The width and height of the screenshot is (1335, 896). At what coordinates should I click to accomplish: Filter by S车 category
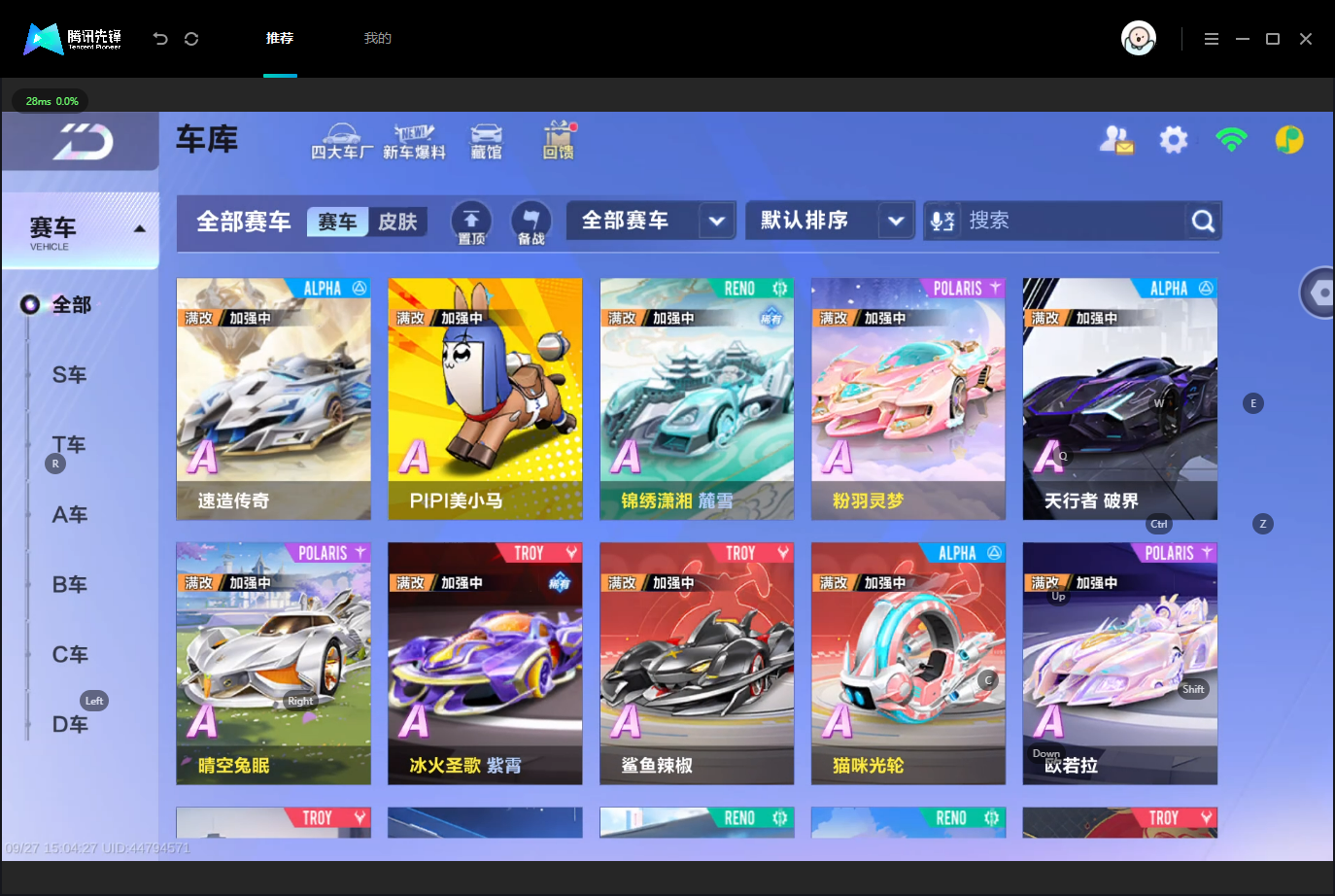click(69, 375)
